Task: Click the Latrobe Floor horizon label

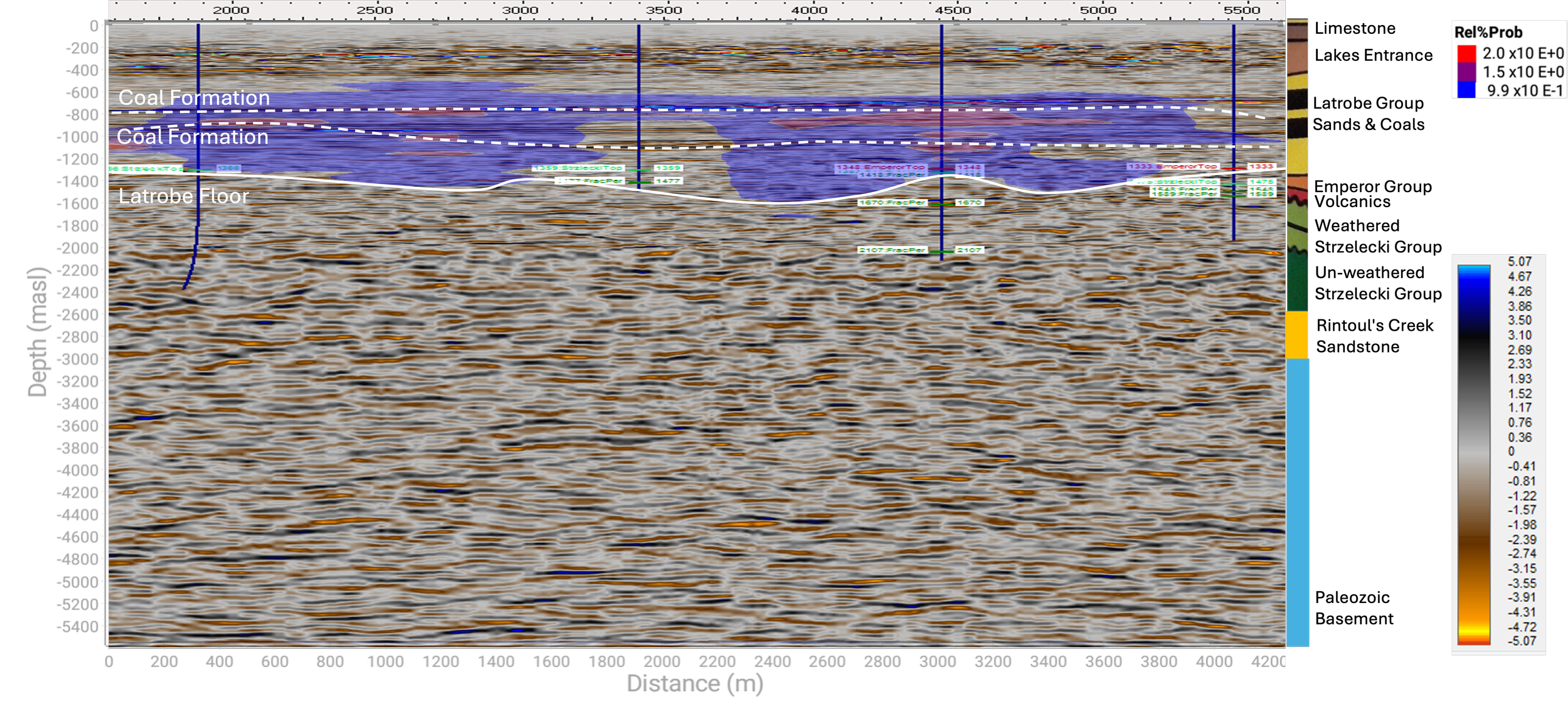Action: pyautogui.click(x=183, y=196)
